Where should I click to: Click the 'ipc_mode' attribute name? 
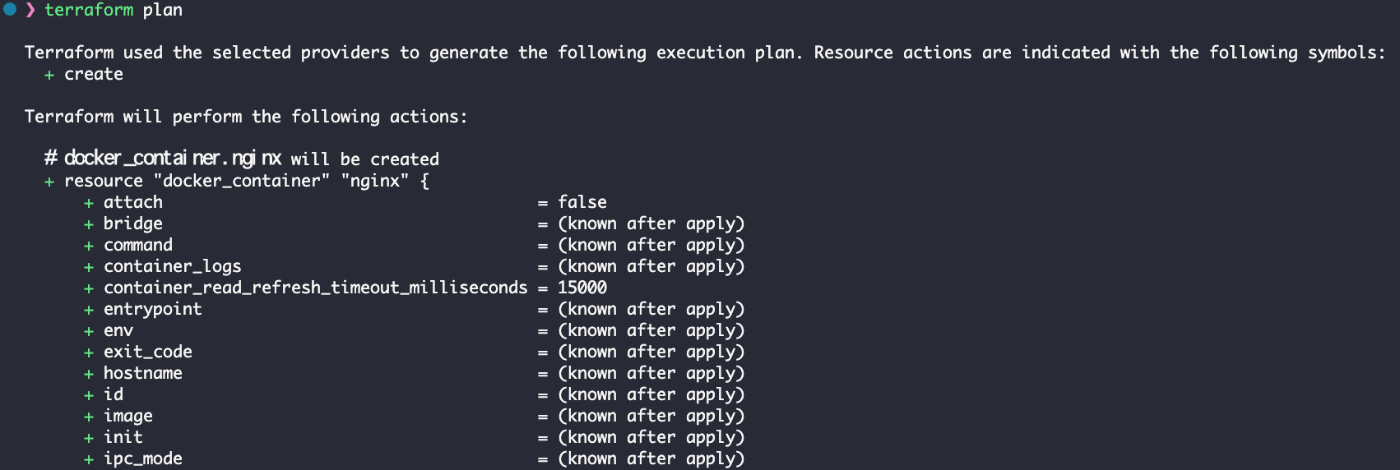point(142,459)
